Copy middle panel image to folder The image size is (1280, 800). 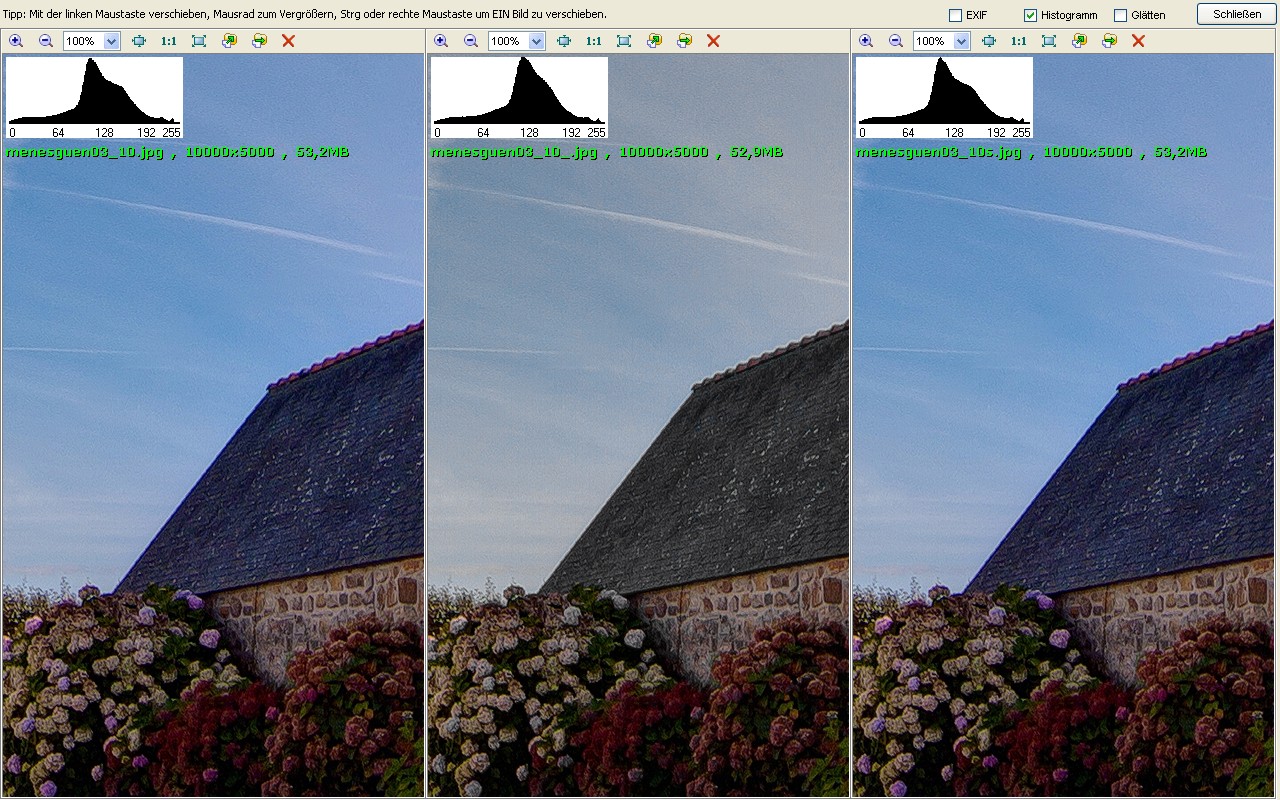[x=654, y=41]
